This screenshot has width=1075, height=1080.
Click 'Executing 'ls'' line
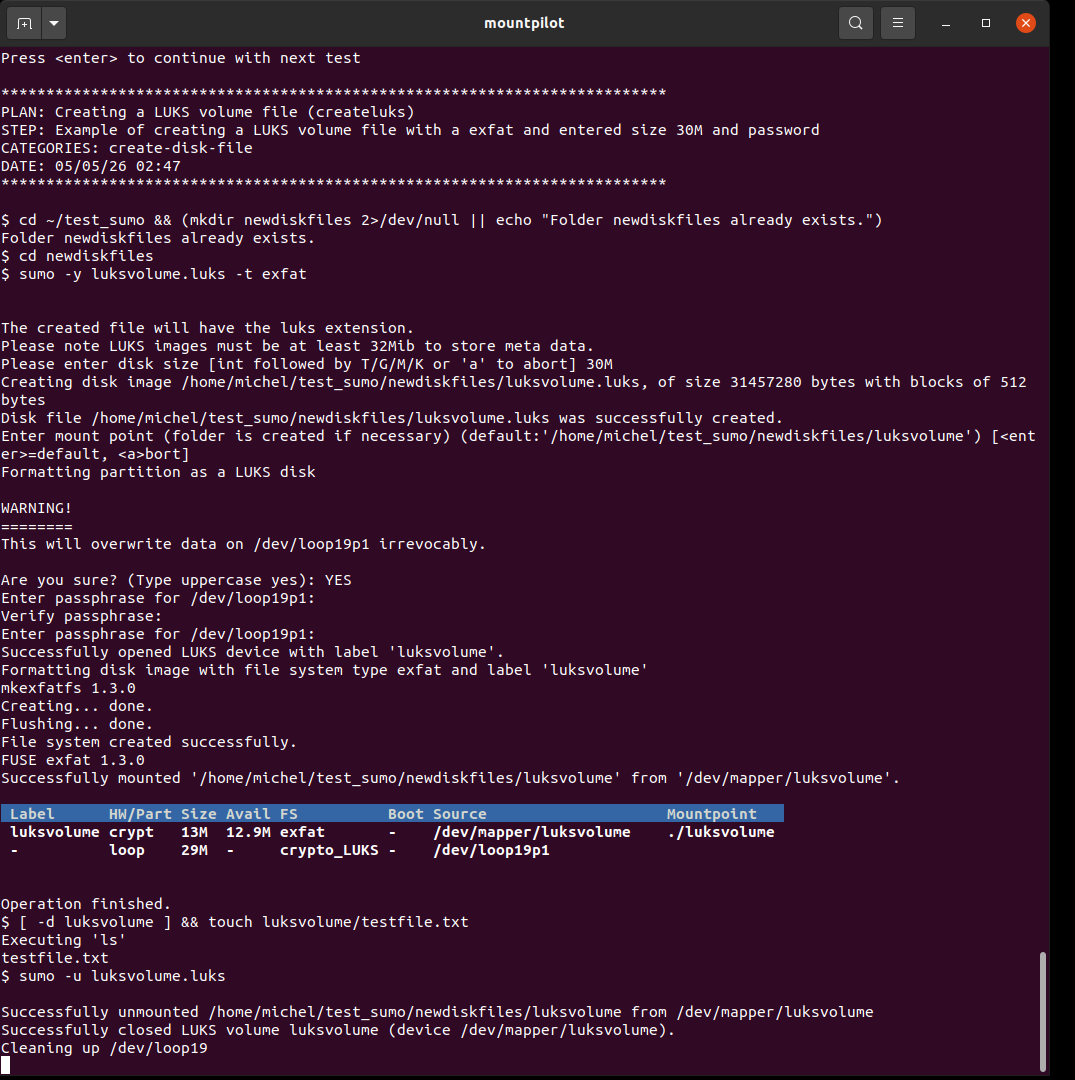63,940
